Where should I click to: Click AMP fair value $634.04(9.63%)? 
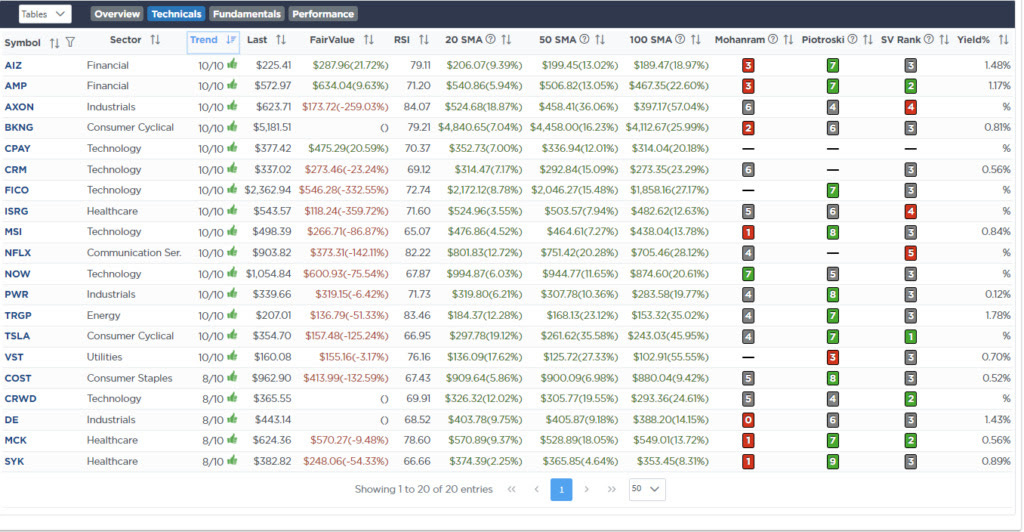(x=350, y=86)
